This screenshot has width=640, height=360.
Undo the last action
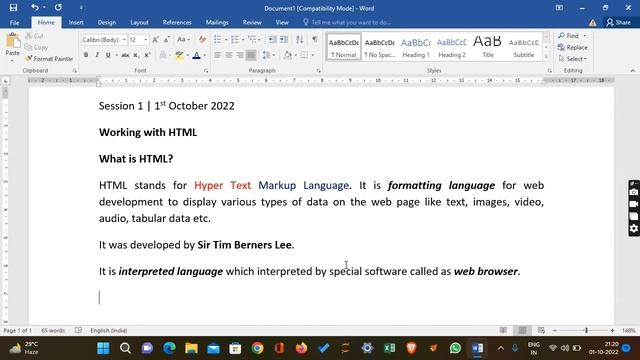click(x=35, y=7)
